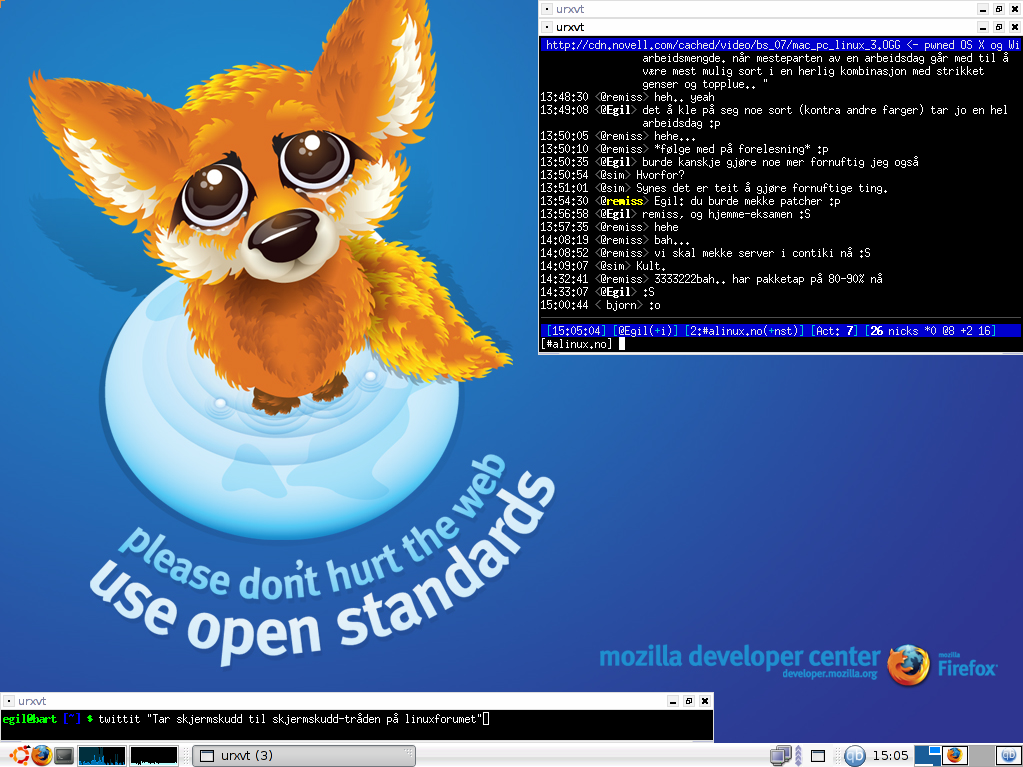Maximize the IRC urxvt window
Viewport: 1023px width, 767px height.
pos(999,27)
